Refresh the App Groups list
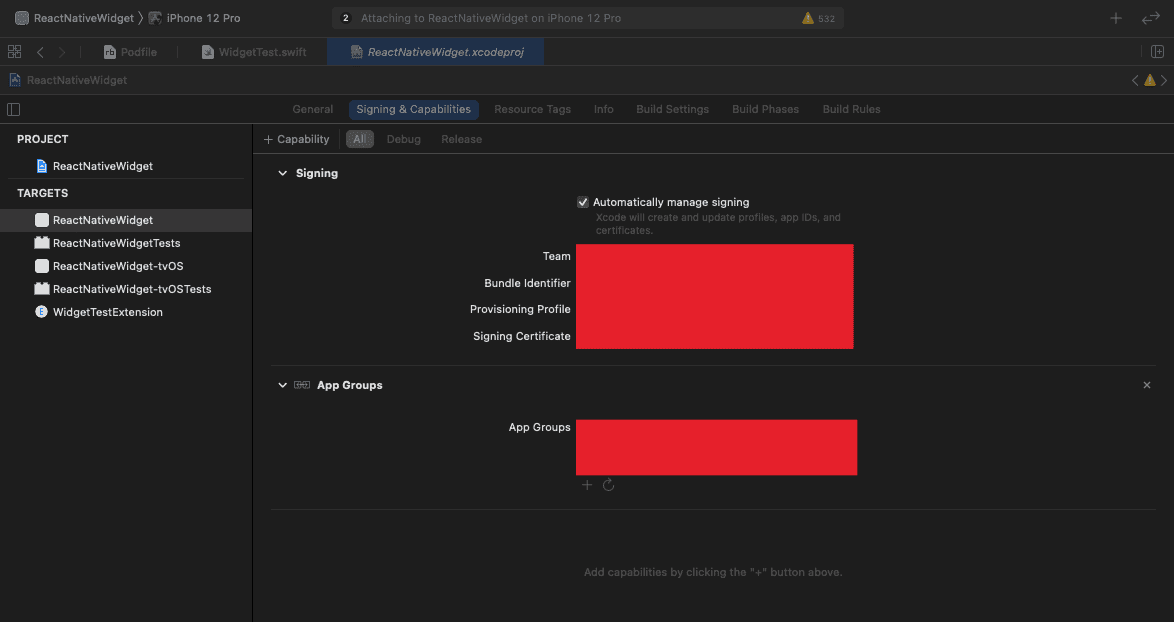 pos(608,485)
